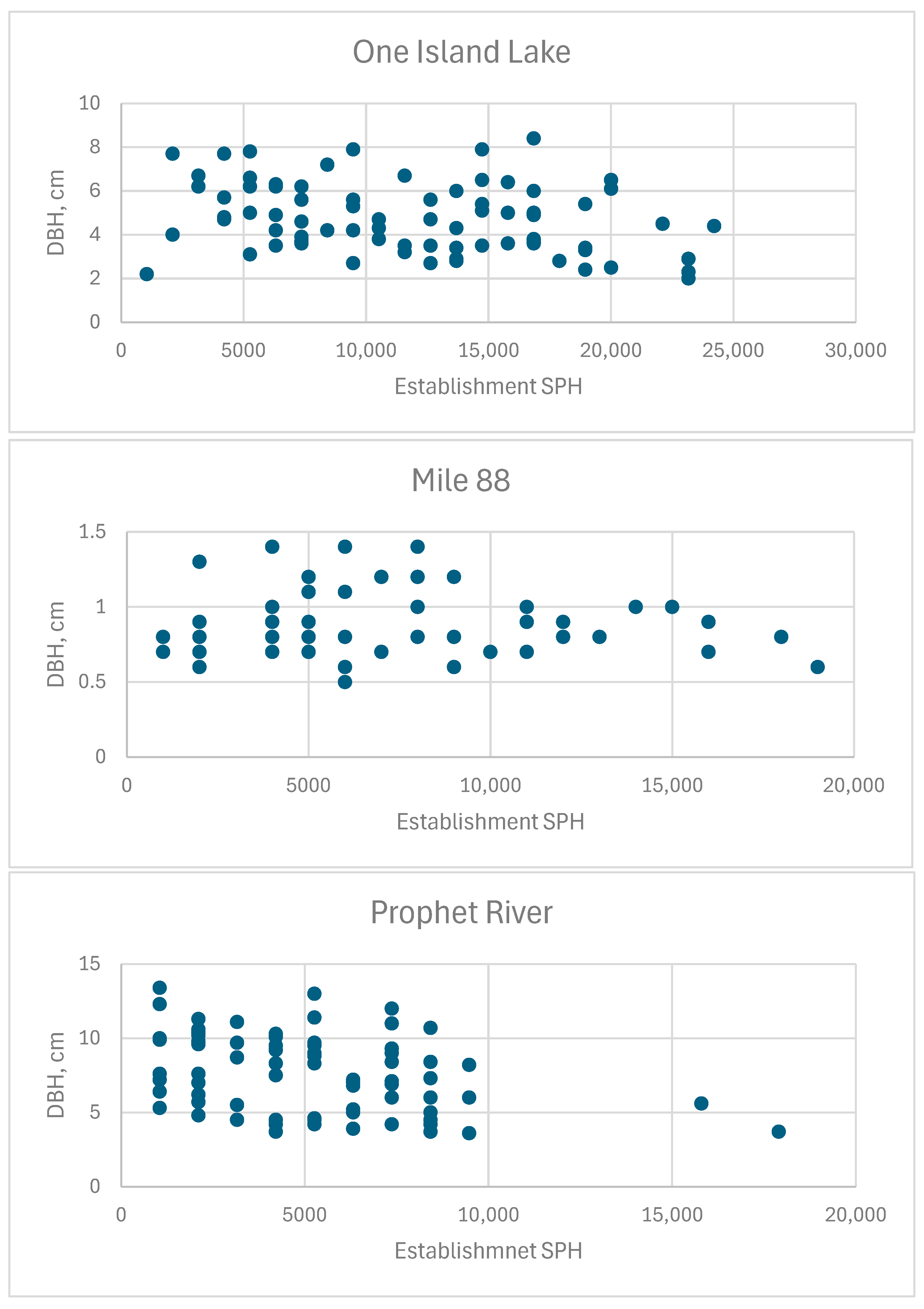This screenshot has height=1309, width=924.
Task: Select the leftmost data point in One Island Lake
Action: 146,274
